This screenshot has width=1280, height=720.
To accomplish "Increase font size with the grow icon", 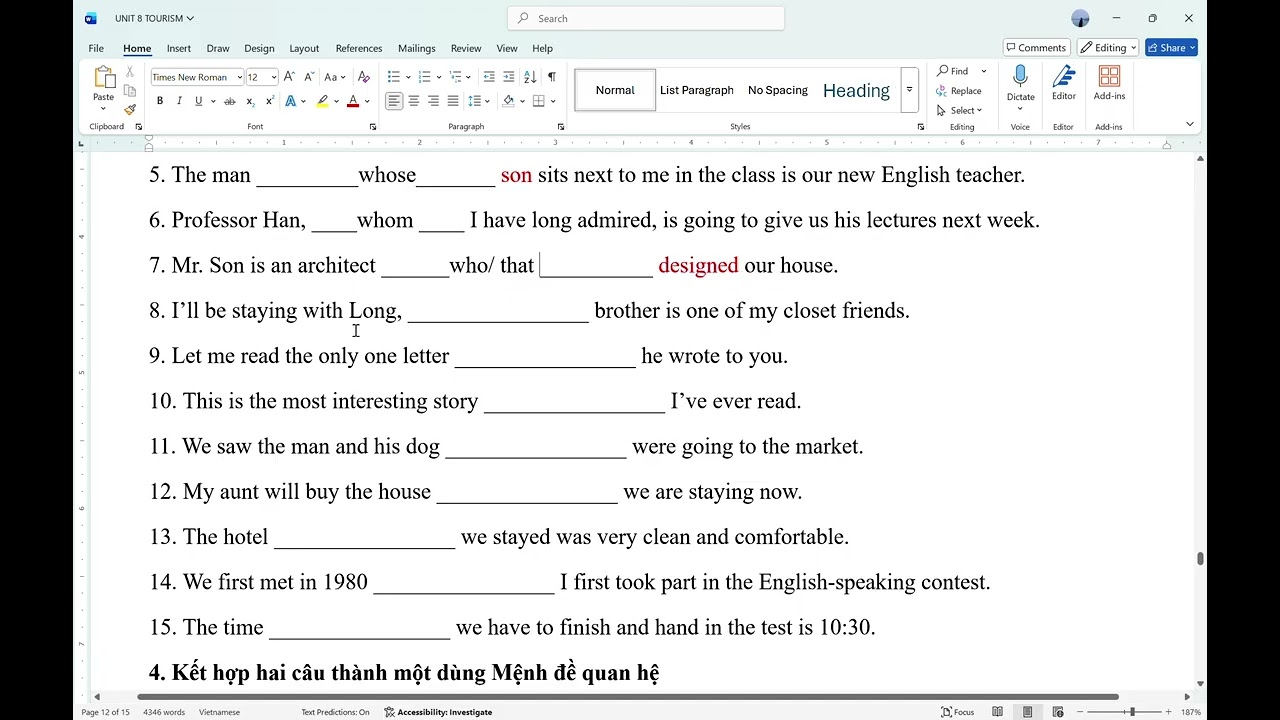I will click(x=289, y=77).
